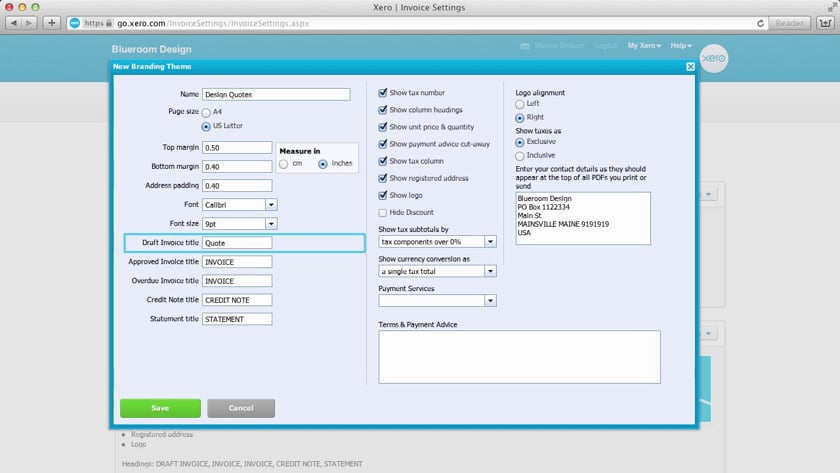Viewport: 840px width, 473px height.
Task: Show taxes as Exclusive
Action: (x=520, y=142)
